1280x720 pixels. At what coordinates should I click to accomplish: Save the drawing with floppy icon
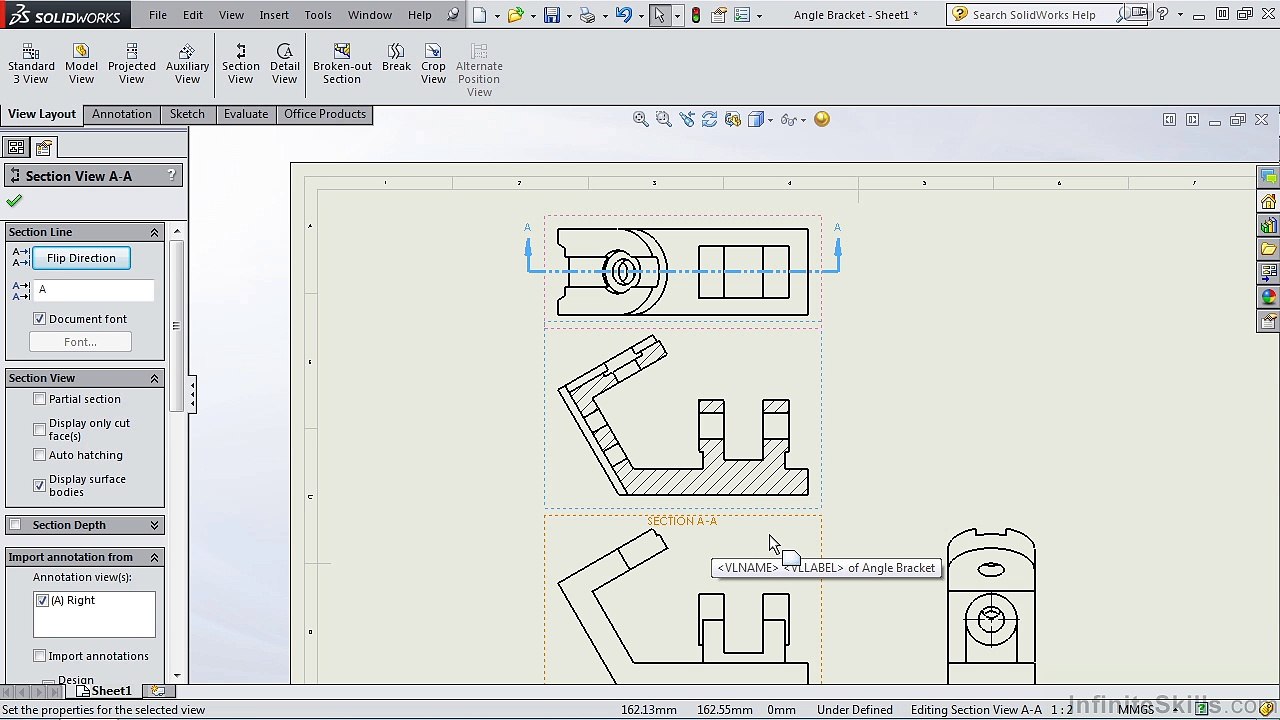point(551,15)
